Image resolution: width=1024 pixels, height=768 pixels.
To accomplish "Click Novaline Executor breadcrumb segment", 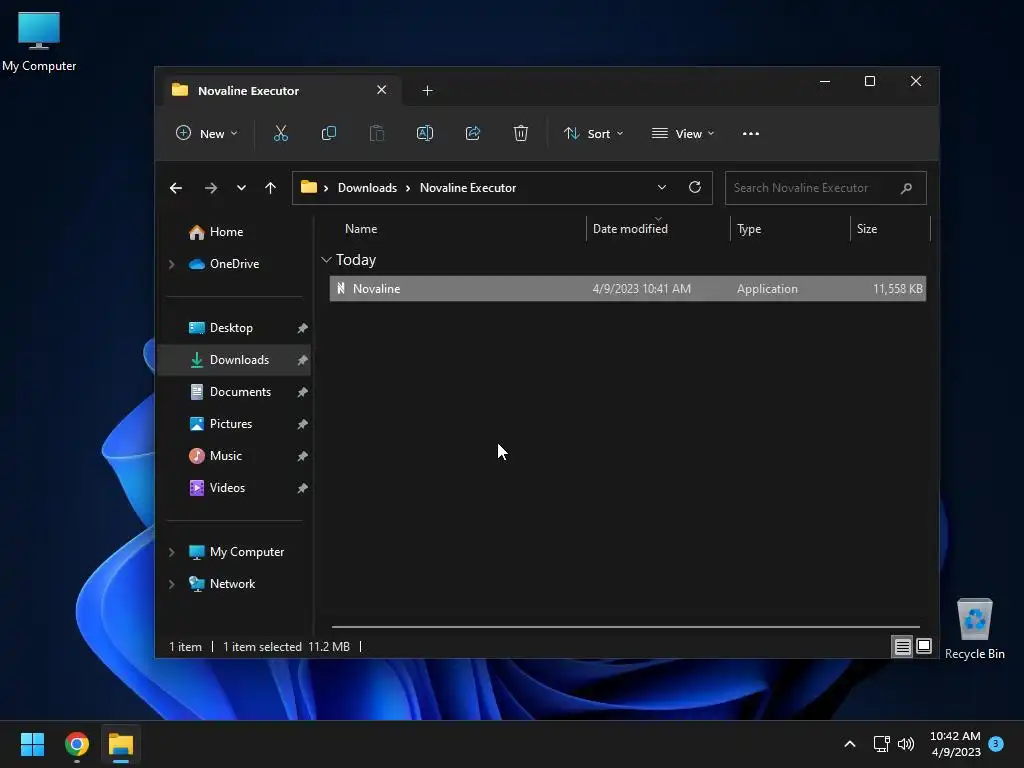I will 468,187.
